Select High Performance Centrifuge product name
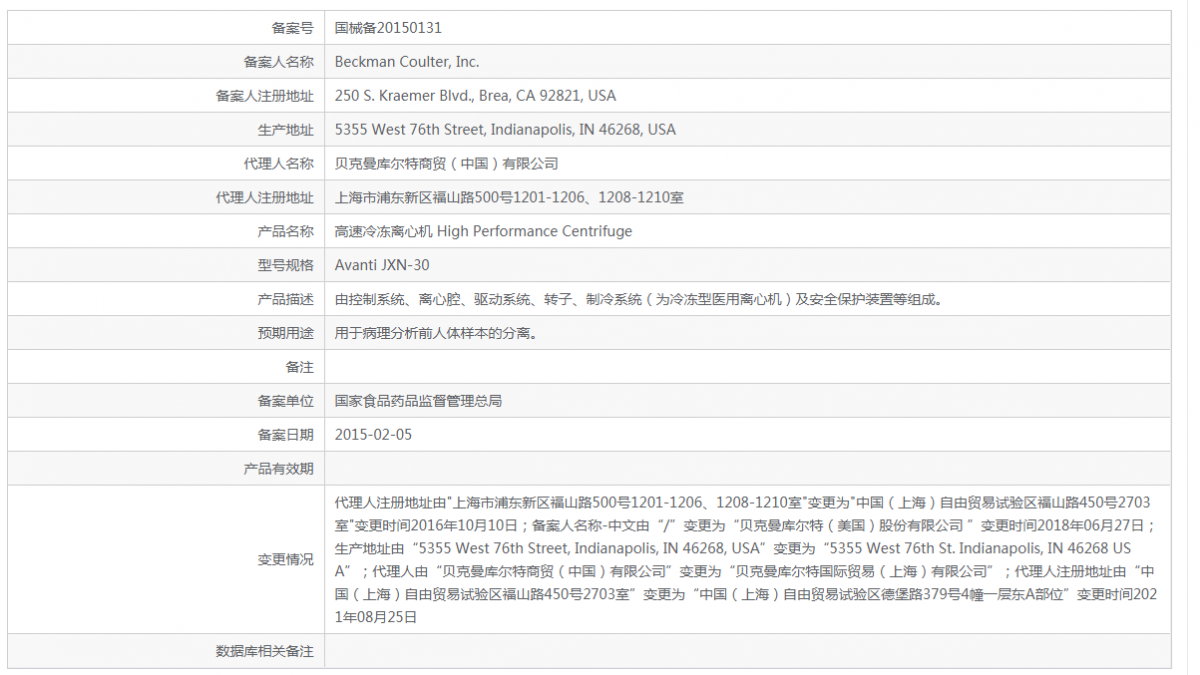 point(483,232)
